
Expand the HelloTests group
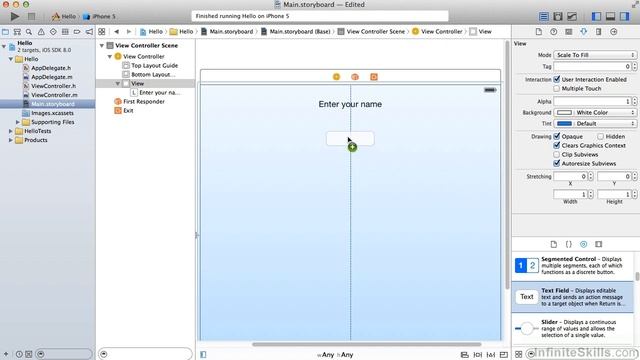11,131
